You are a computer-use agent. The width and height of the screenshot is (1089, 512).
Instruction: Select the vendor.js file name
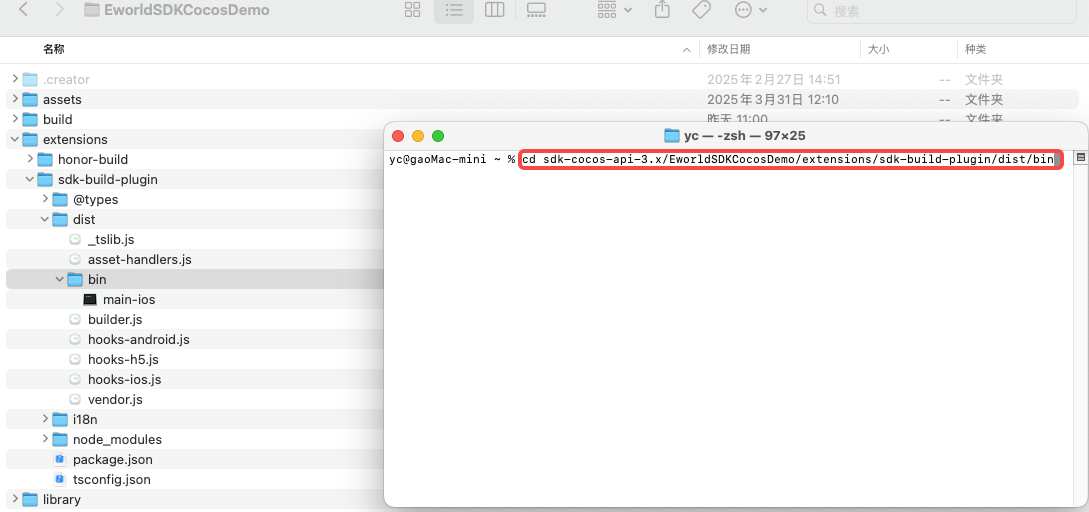tap(115, 399)
